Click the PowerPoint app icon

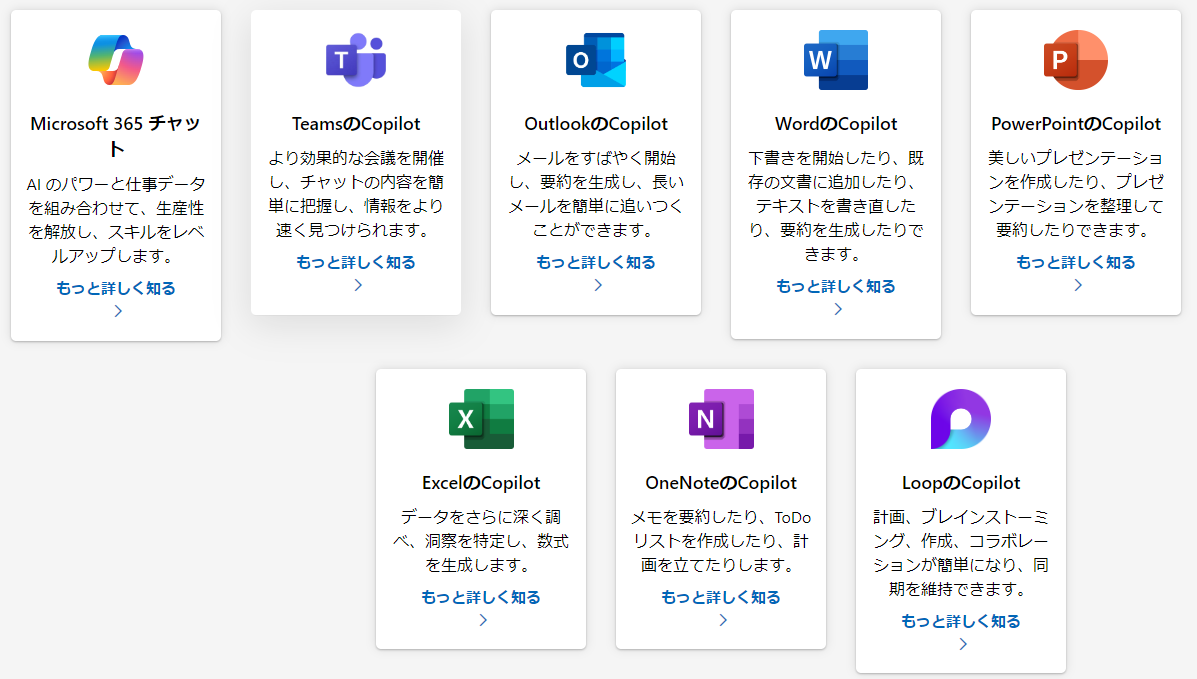[x=1076, y=60]
